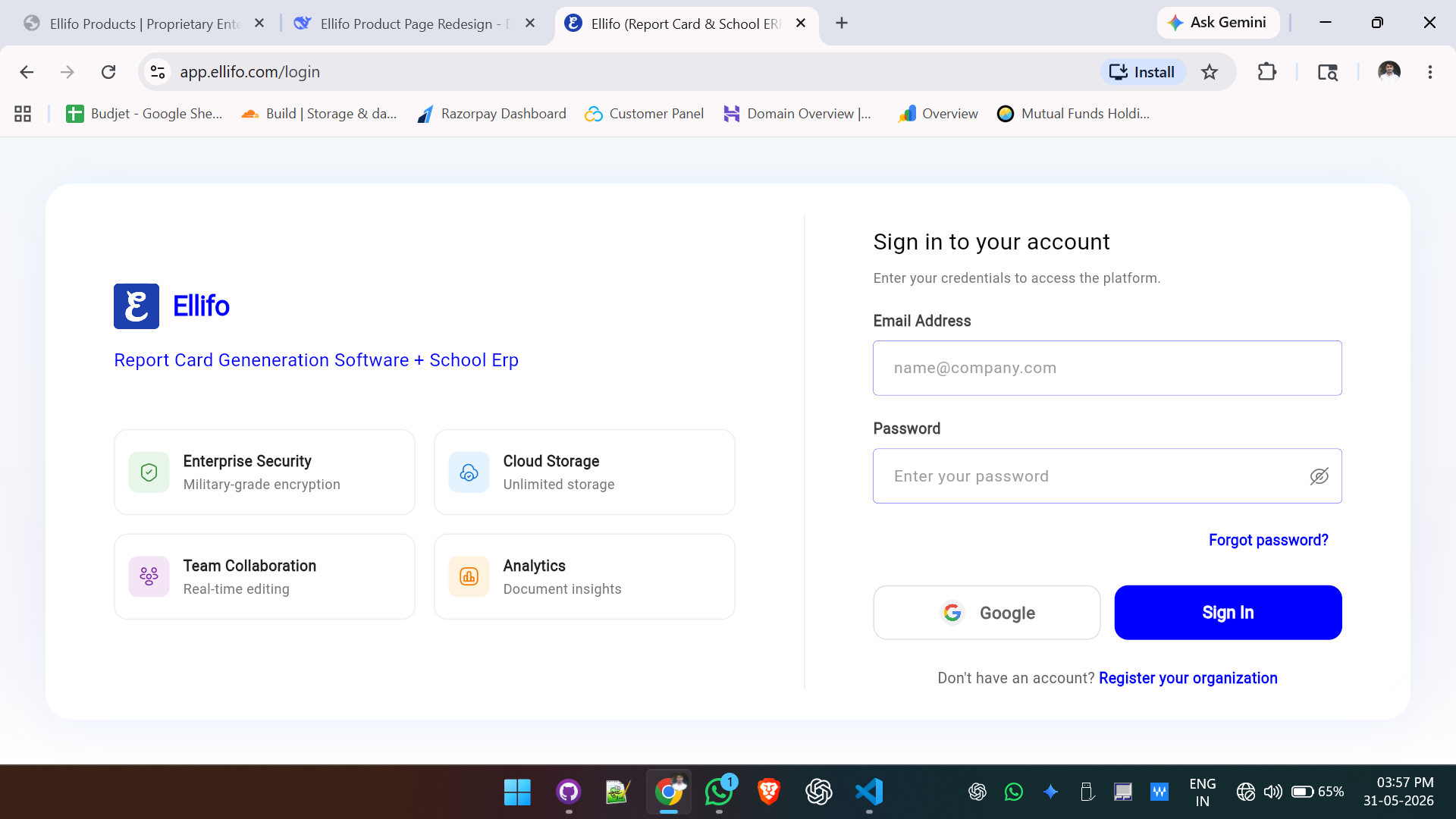The height and width of the screenshot is (819, 1456).
Task: Switch the ENG IN input language
Action: (x=1203, y=792)
